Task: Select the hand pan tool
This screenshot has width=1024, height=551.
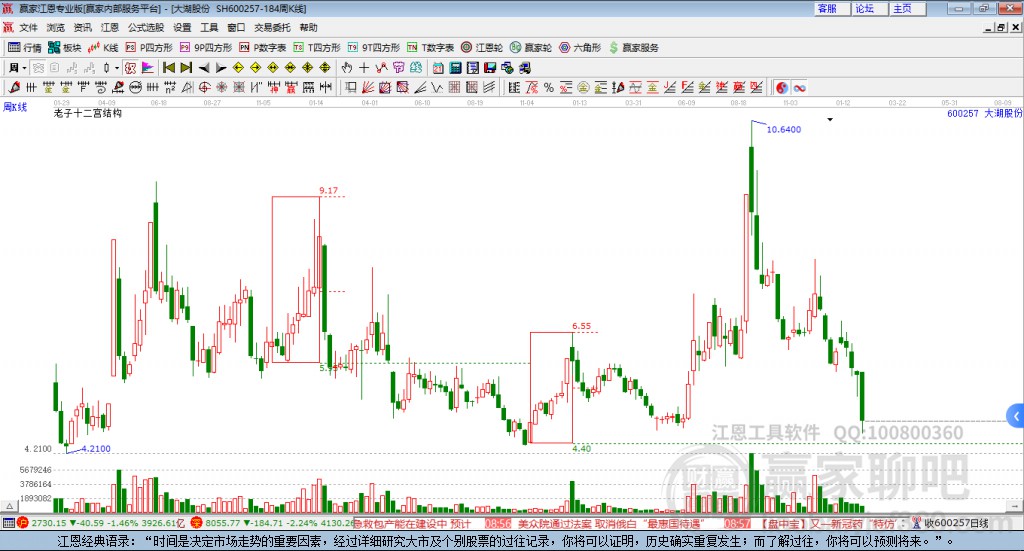Action: pos(347,68)
